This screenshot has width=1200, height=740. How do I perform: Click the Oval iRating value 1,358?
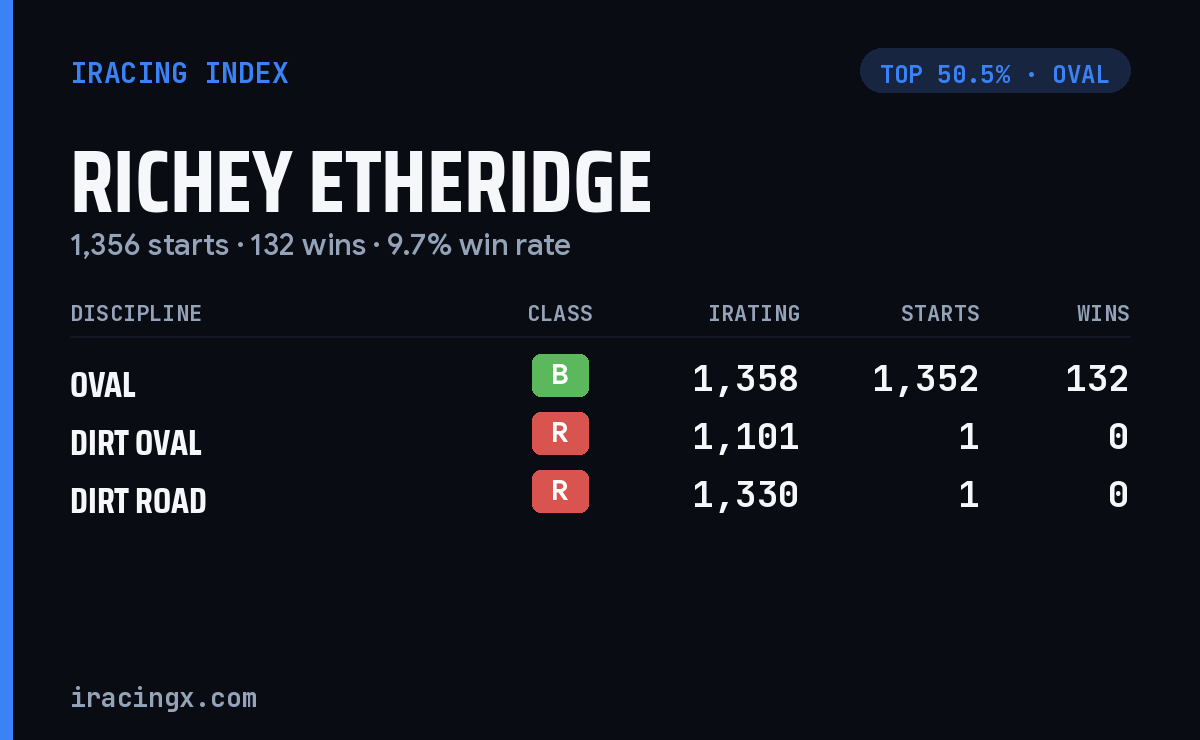[x=746, y=379]
